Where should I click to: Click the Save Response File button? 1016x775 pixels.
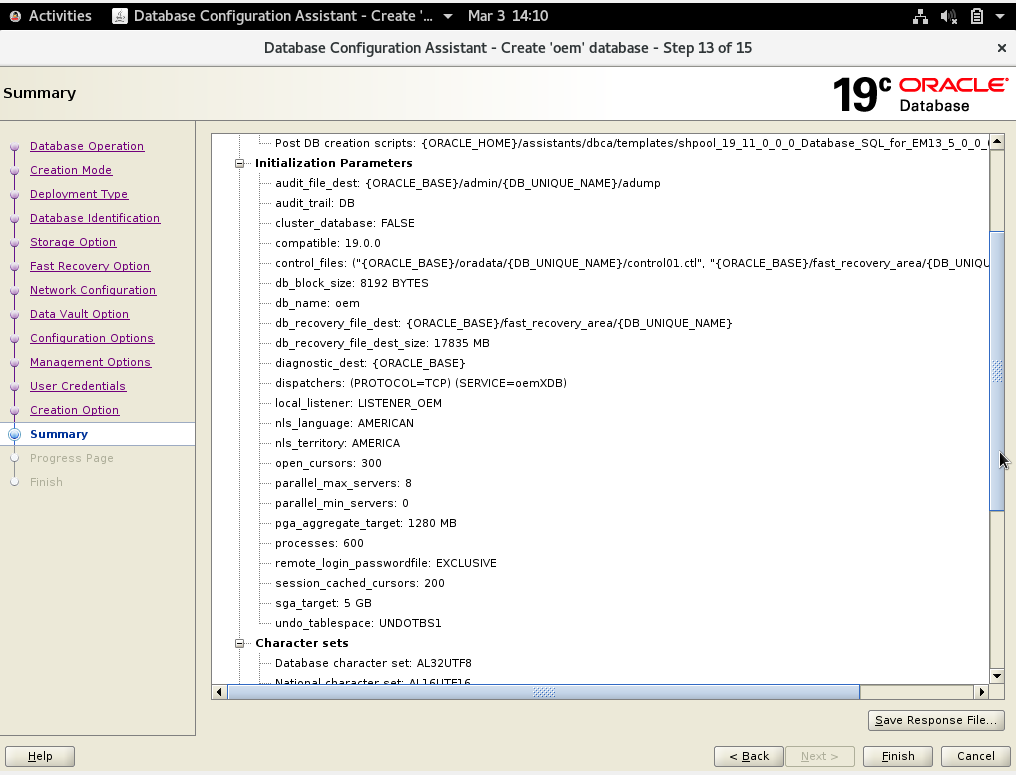[x=936, y=720]
